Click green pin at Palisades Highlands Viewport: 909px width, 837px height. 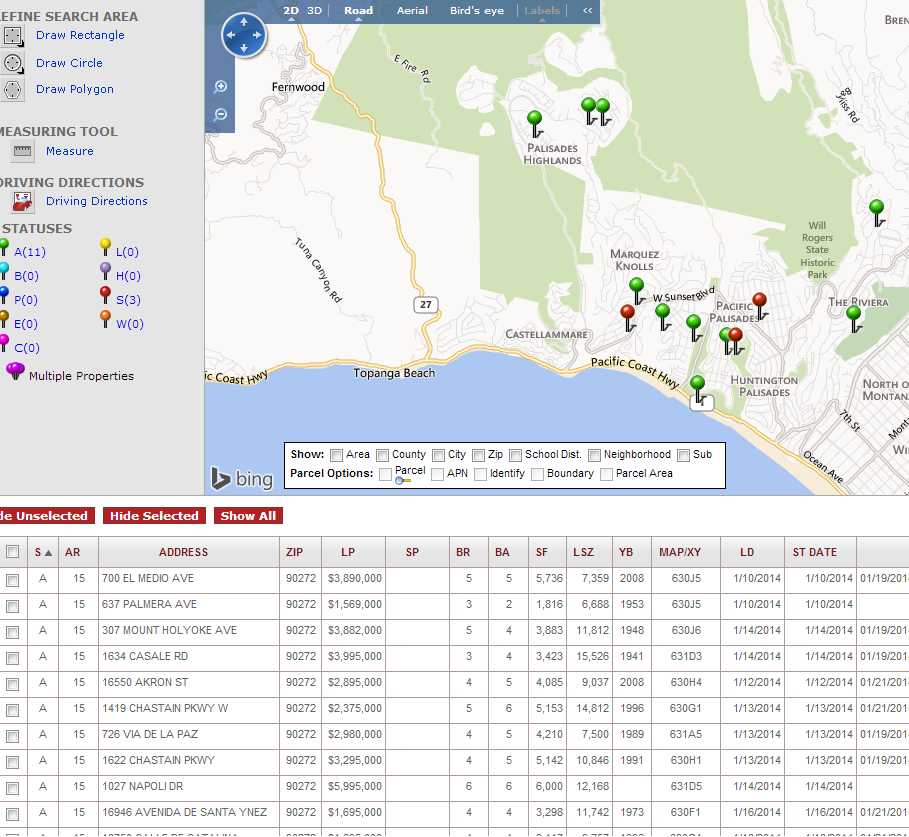[x=535, y=119]
